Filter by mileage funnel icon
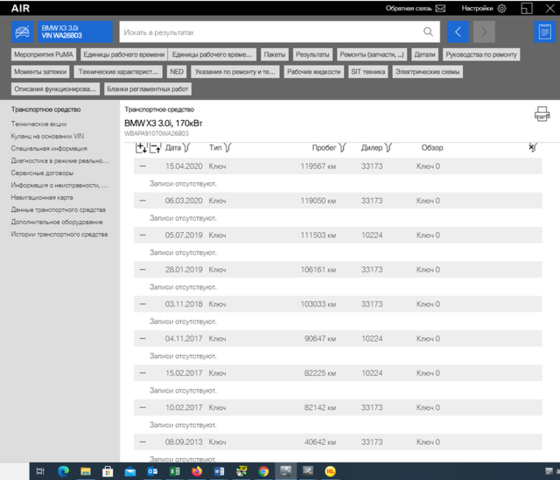The height and width of the screenshot is (480, 560). 342,148
